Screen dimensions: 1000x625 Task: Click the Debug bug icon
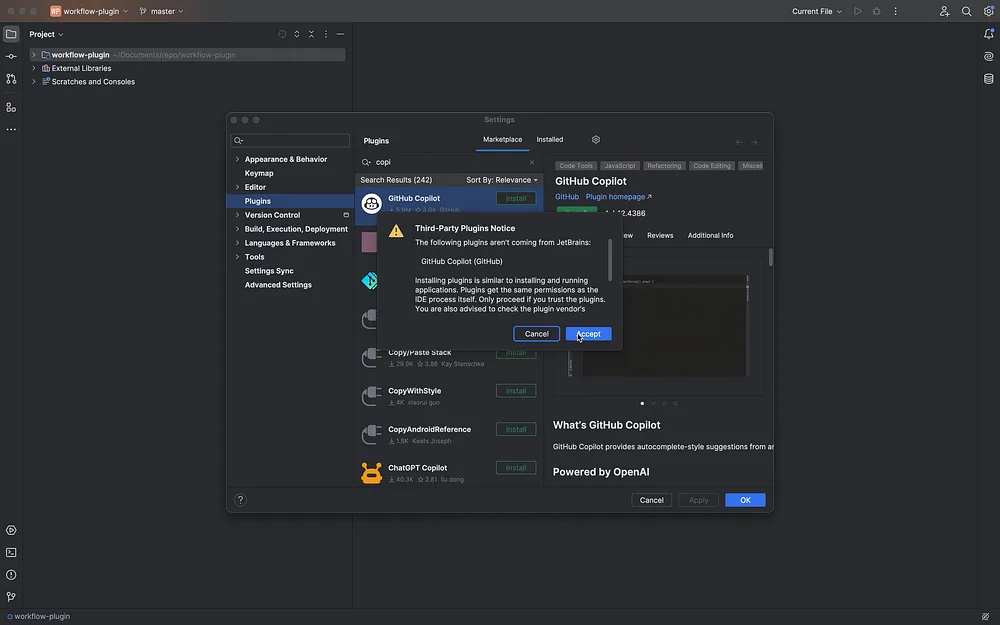[x=877, y=11]
